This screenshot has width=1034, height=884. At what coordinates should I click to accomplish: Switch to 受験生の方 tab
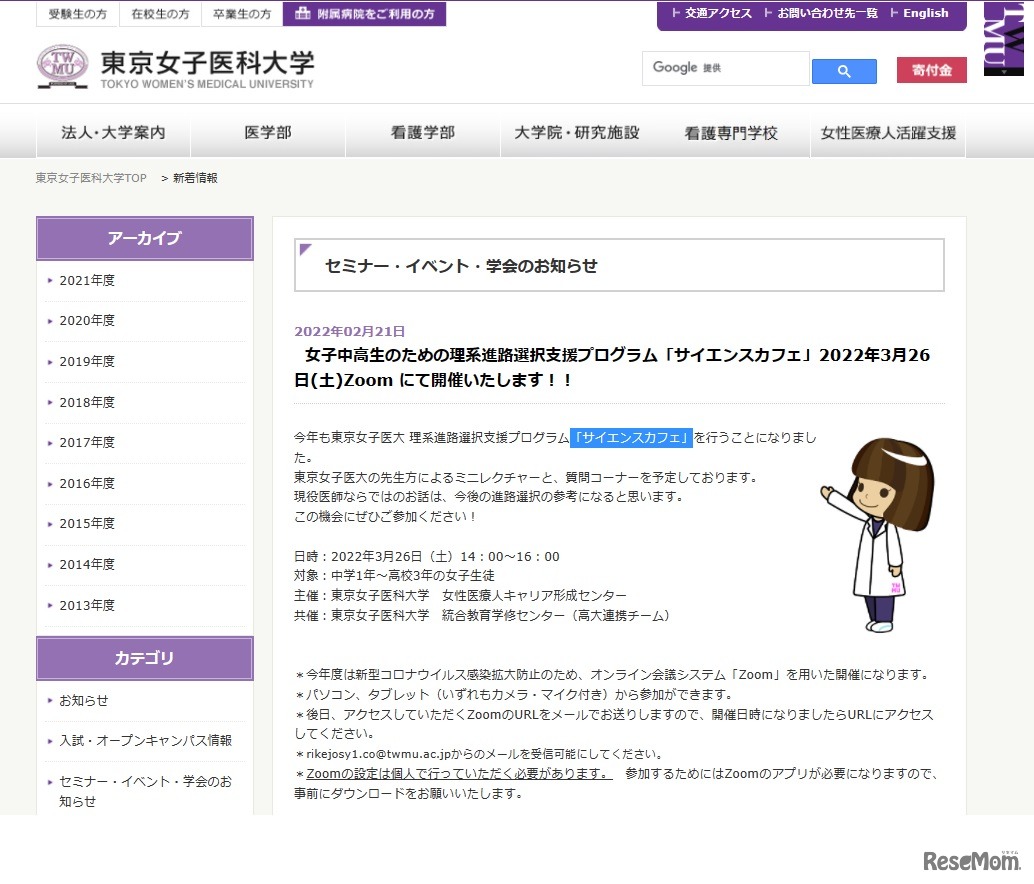click(x=77, y=14)
